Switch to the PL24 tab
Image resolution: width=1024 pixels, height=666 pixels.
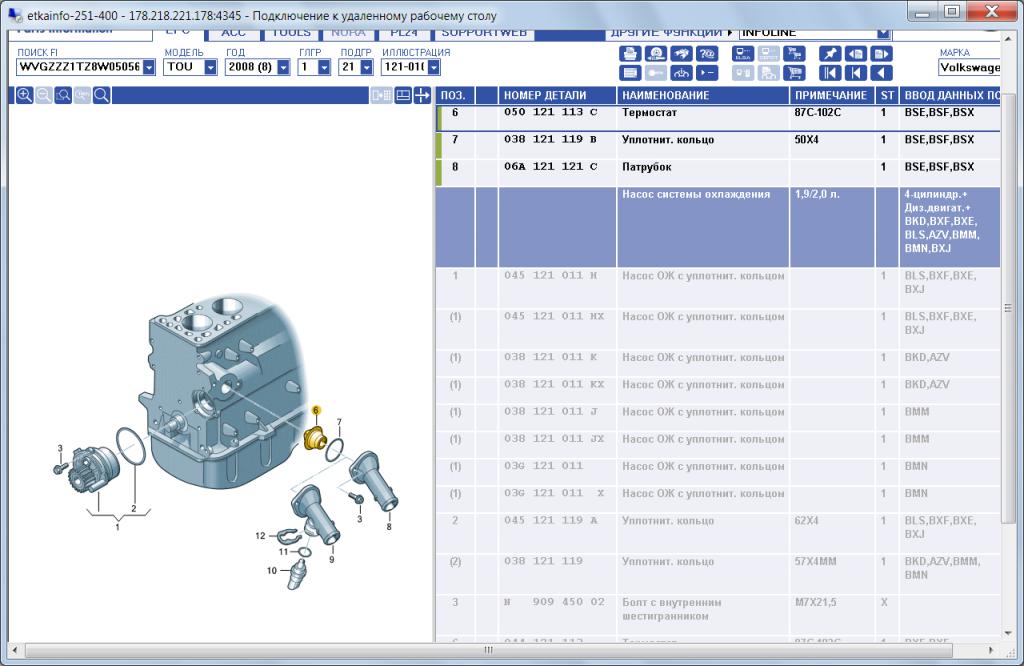[x=404, y=33]
